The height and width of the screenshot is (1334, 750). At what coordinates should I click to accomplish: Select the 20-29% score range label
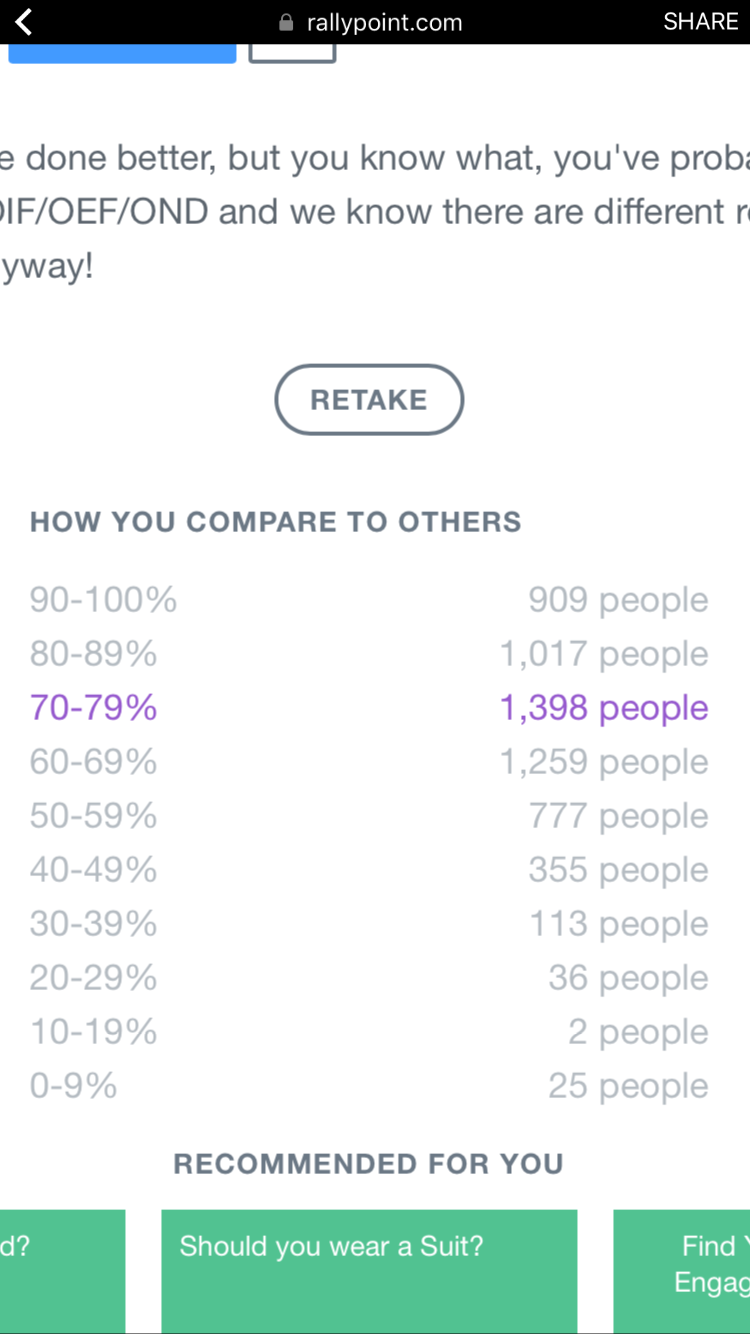(x=93, y=978)
